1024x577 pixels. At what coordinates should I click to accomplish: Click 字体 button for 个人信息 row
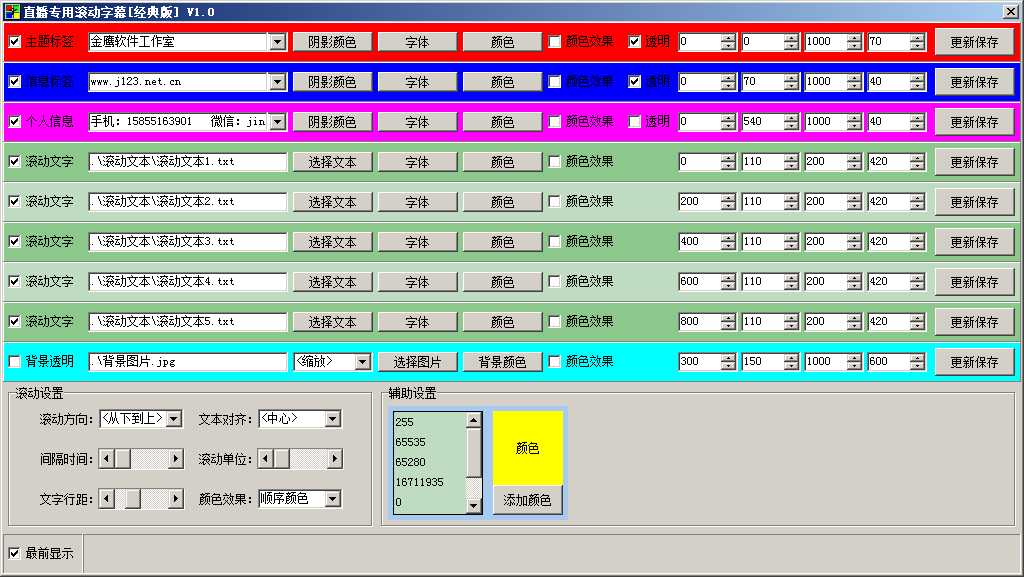(417, 121)
